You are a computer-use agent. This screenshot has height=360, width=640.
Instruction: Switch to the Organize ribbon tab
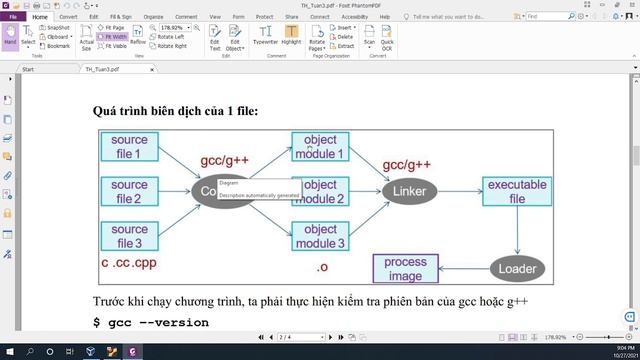point(153,17)
